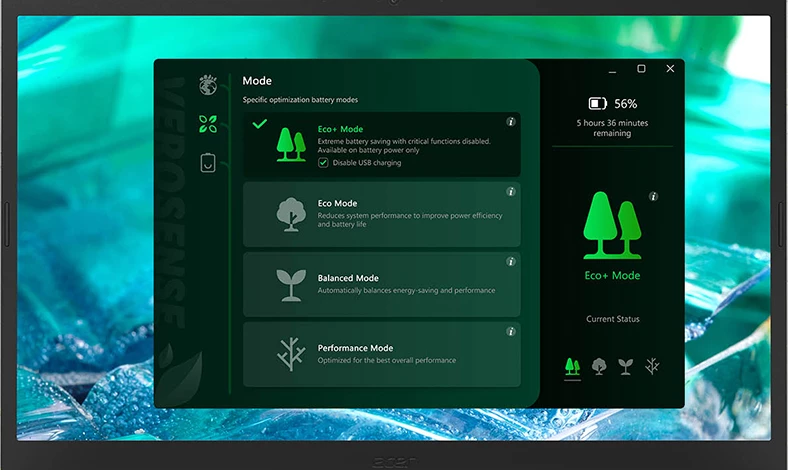This screenshot has height=470, width=788.
Task: Show info for the Eco Mode card
Action: pos(511,191)
